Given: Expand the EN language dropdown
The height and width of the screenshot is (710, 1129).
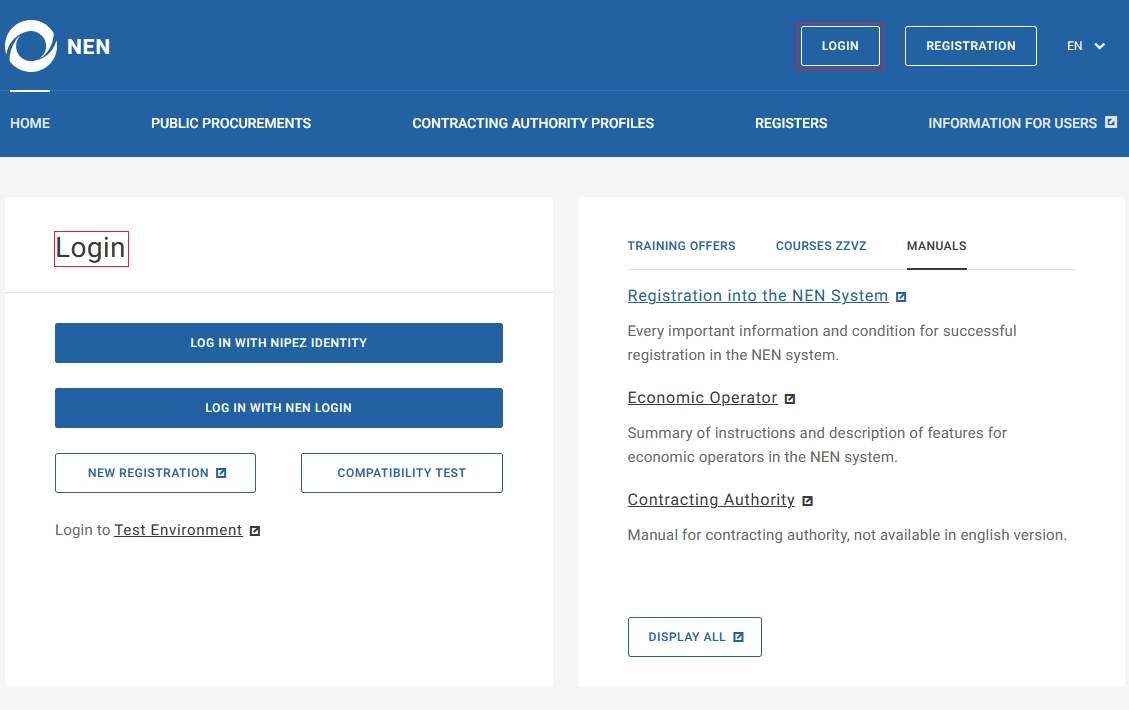Looking at the screenshot, I should pos(1085,46).
